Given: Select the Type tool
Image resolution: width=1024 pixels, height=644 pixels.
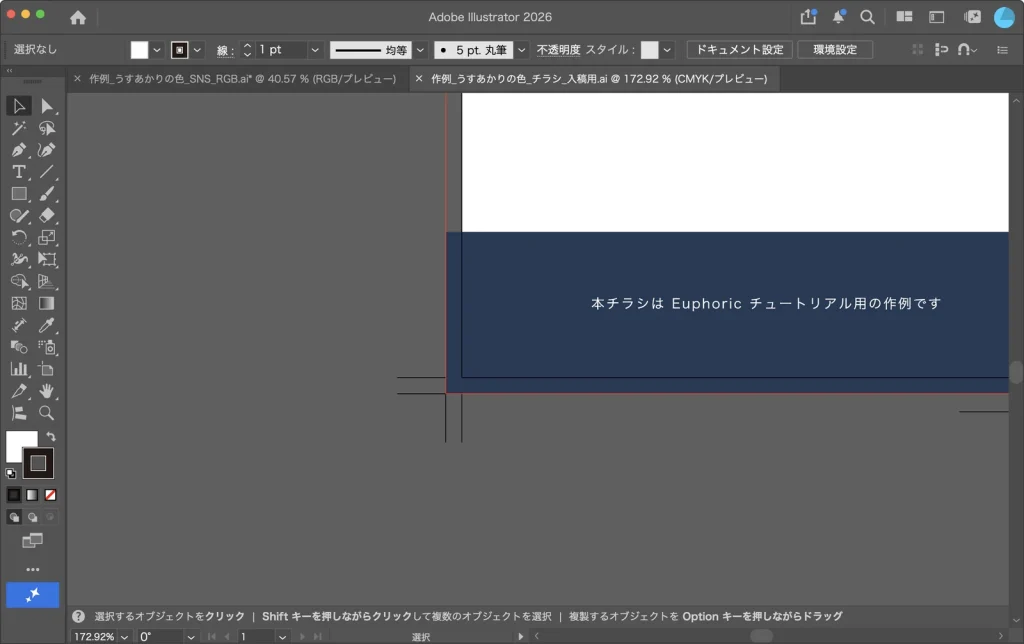Looking at the screenshot, I should [19, 172].
